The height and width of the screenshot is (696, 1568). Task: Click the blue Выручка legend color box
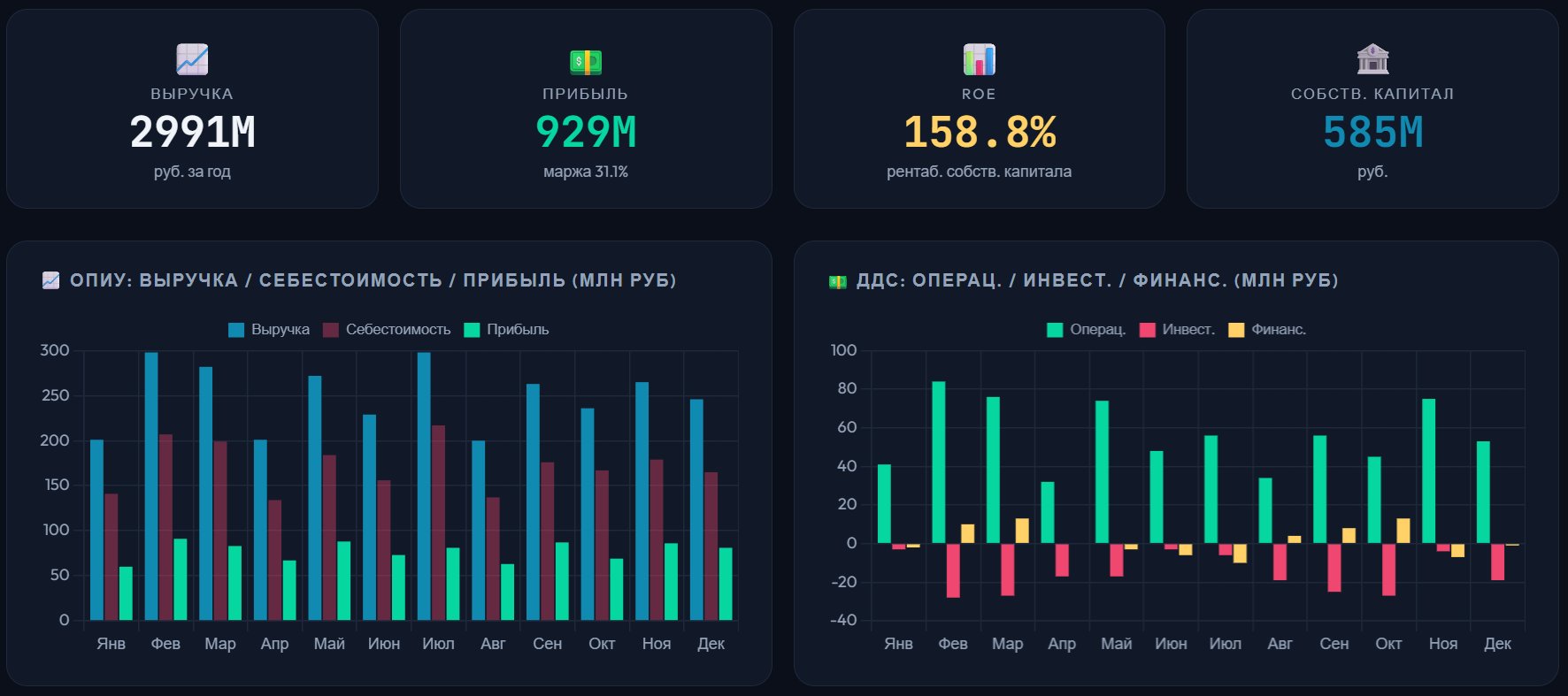click(x=236, y=330)
